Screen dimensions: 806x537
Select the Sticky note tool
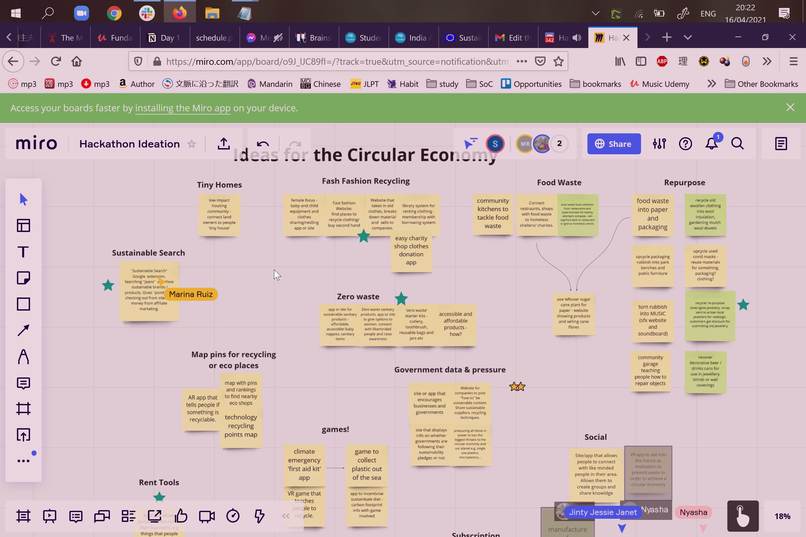click(x=23, y=278)
